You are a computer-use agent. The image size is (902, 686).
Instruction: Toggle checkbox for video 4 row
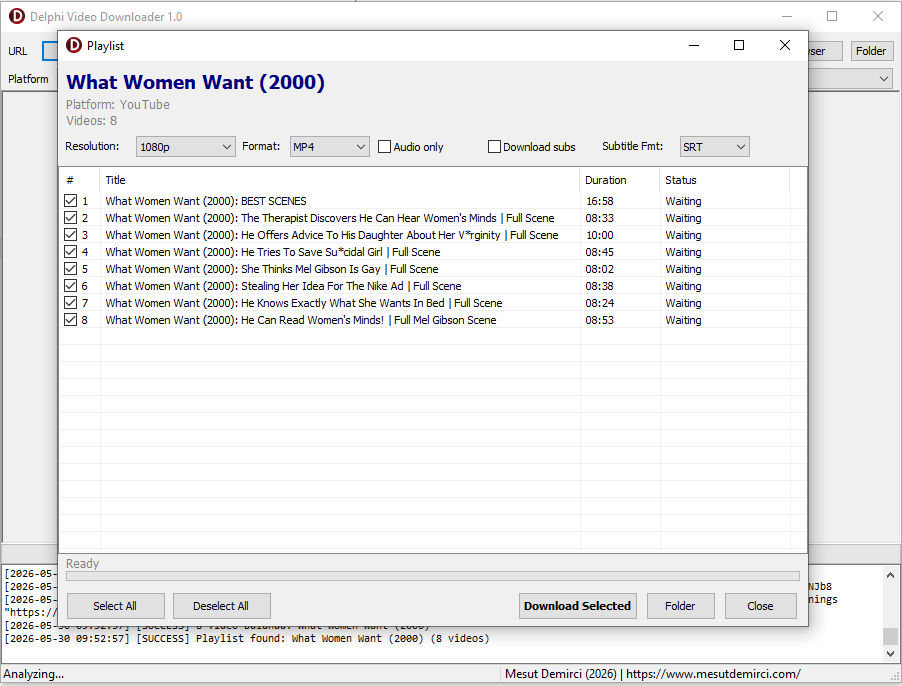point(70,252)
